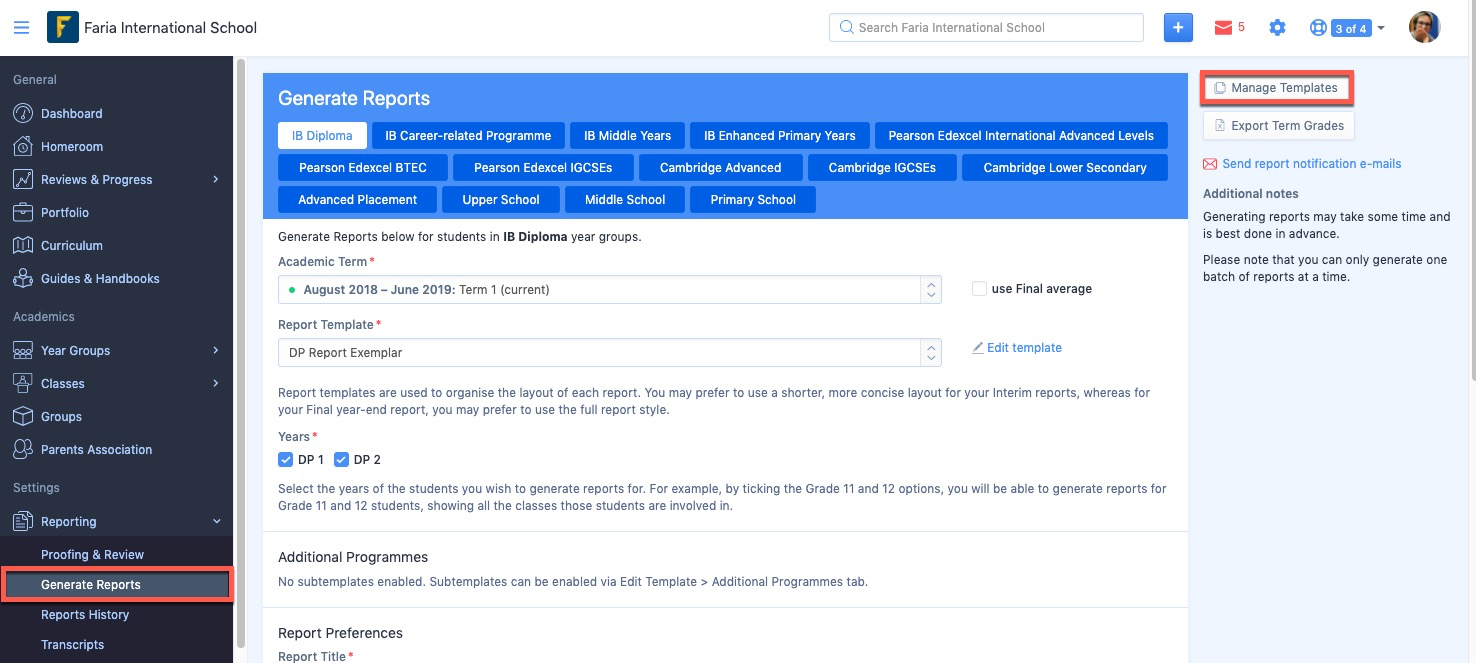Expand the Classes submenu chevron
Viewport: 1476px width, 663px height.
coord(216,383)
